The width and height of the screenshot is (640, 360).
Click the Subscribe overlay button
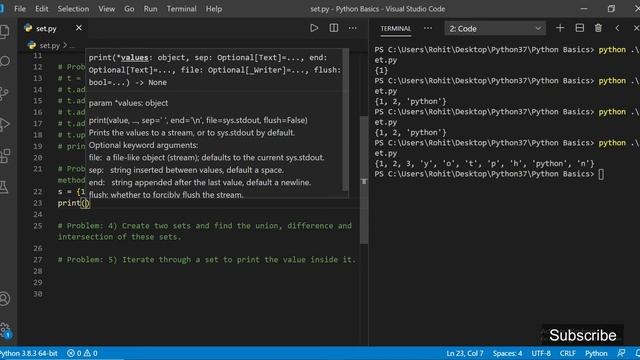click(582, 335)
